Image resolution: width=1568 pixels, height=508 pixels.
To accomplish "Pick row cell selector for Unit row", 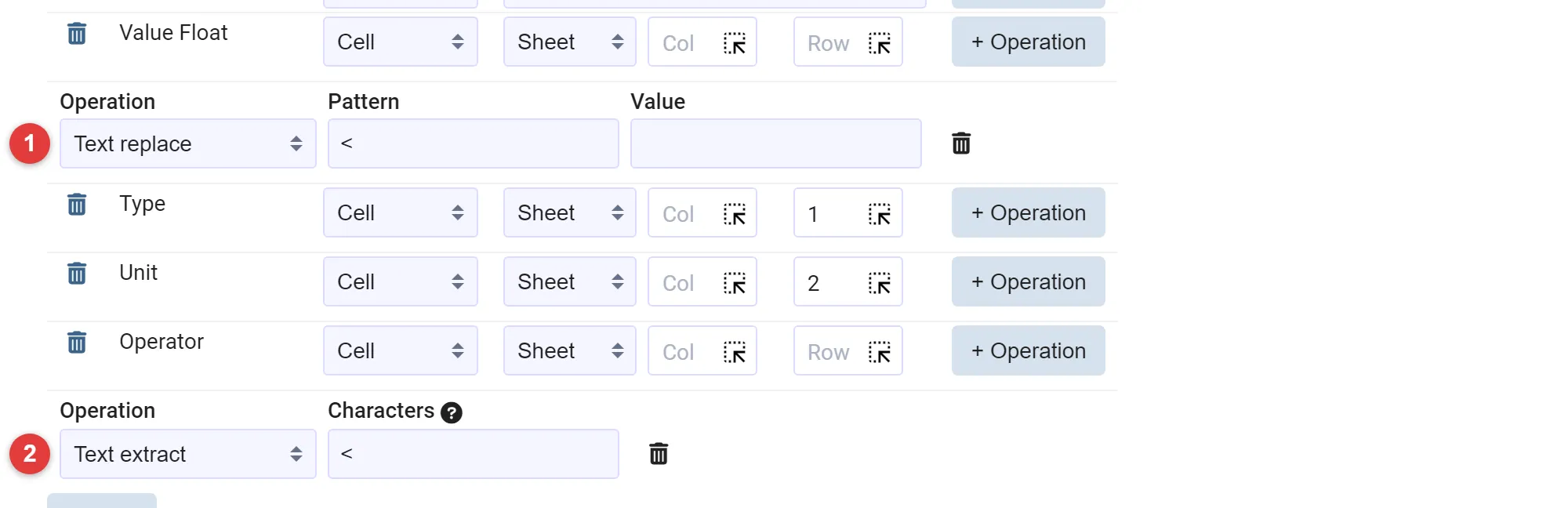I will [880, 283].
